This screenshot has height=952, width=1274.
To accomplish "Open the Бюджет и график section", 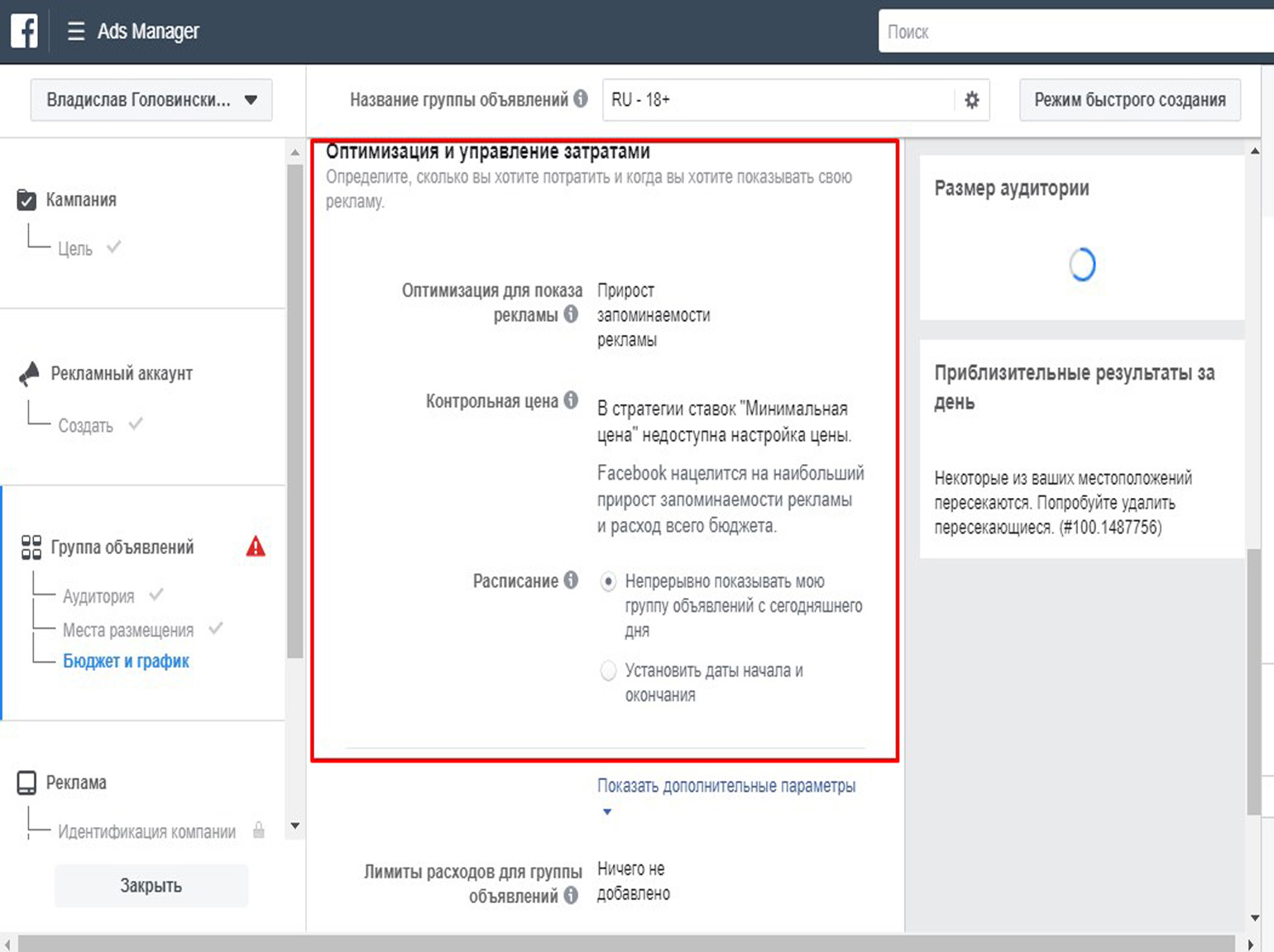I will pyautogui.click(x=126, y=661).
